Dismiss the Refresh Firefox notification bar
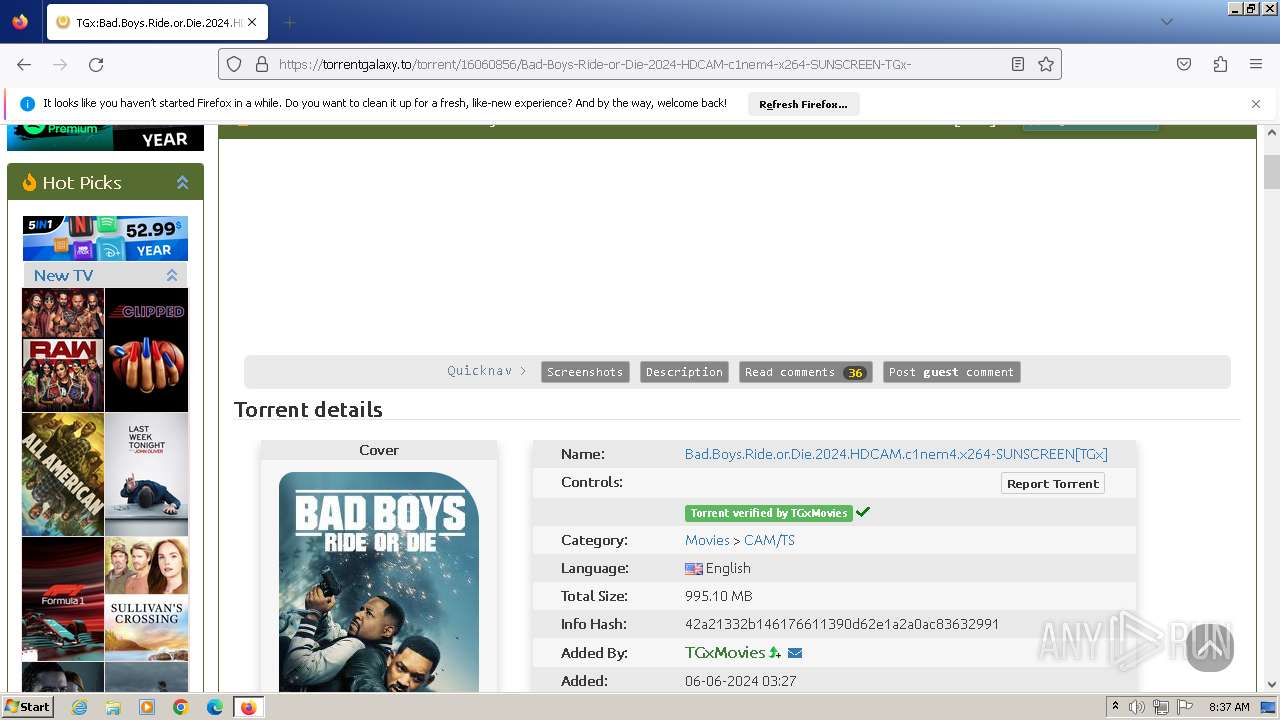Viewport: 1280px width, 720px height. 1256,104
